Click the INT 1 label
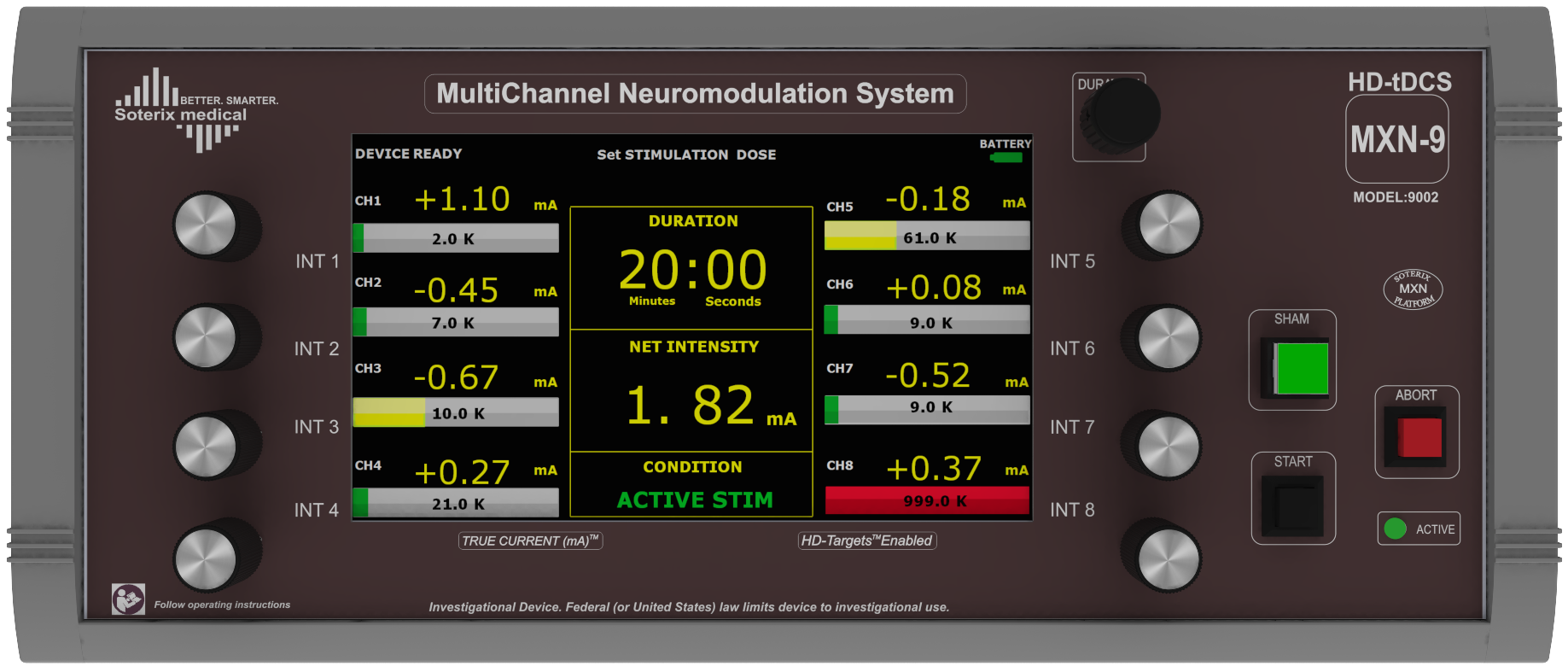This screenshot has width=1568, height=672. point(317,261)
